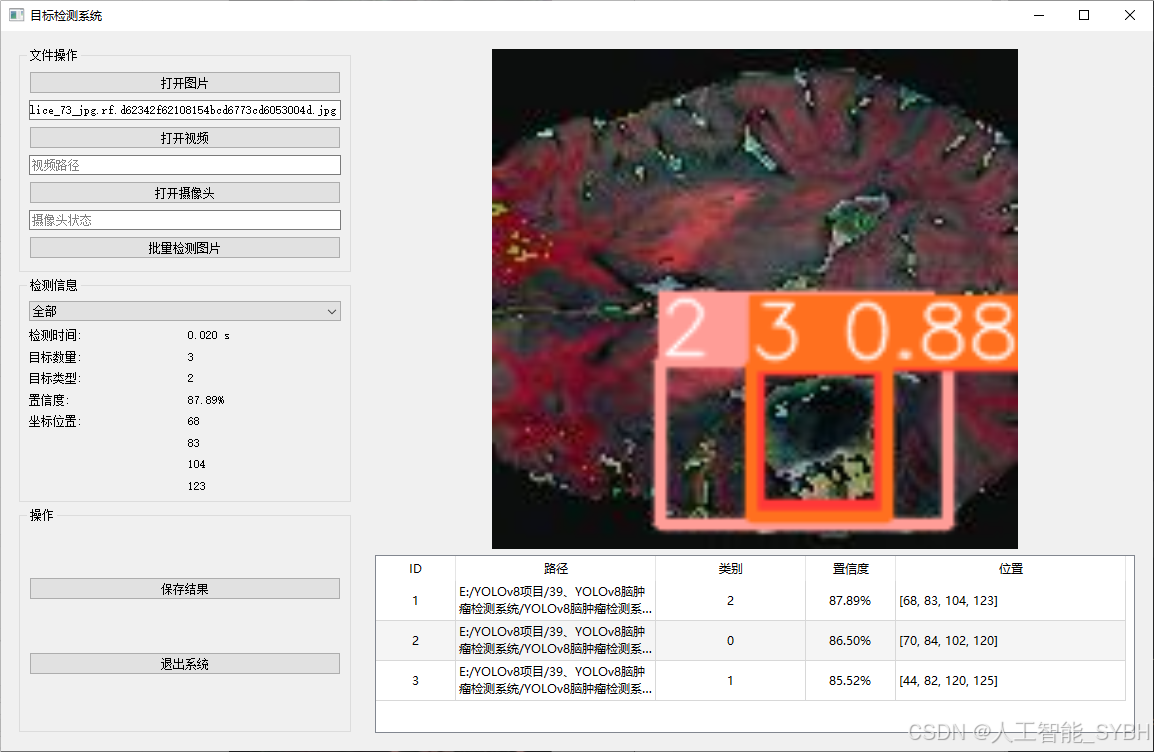The image size is (1154, 752).
Task: Select the 类别 column header
Action: 730,569
